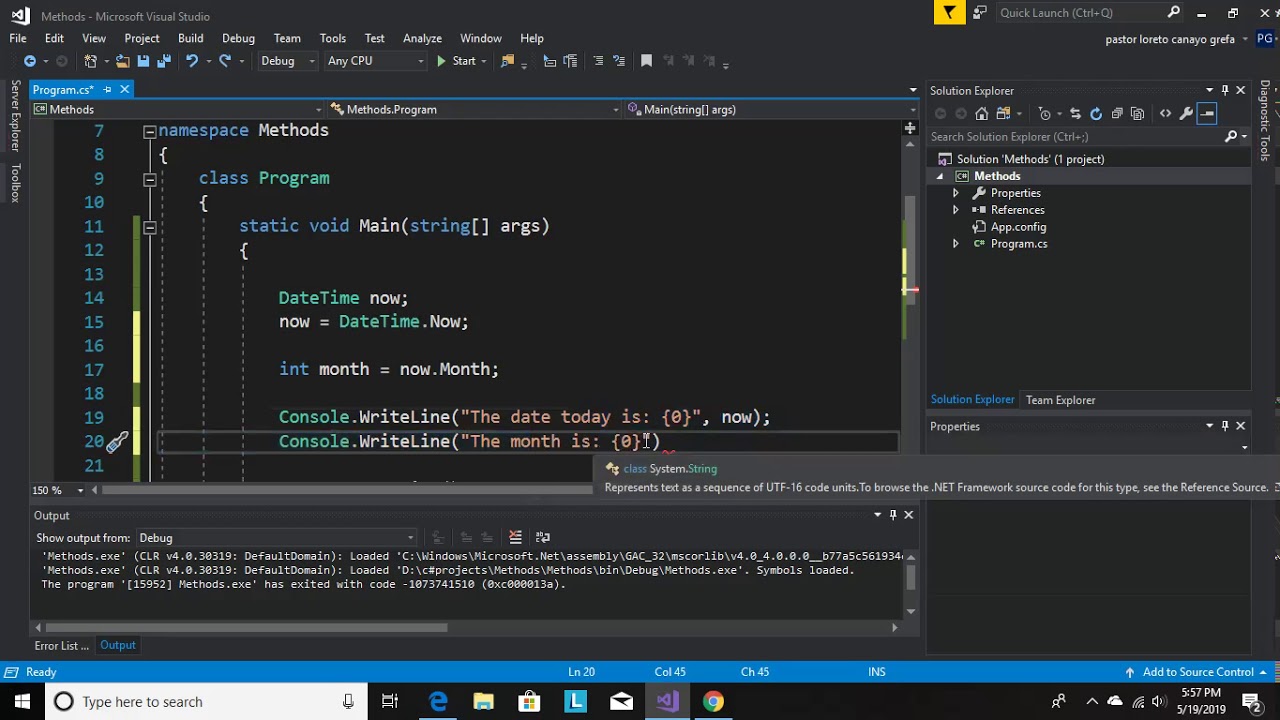Click the screwdriver quick actions icon on line 20
Screen dimensions: 1280x720
[x=117, y=442]
